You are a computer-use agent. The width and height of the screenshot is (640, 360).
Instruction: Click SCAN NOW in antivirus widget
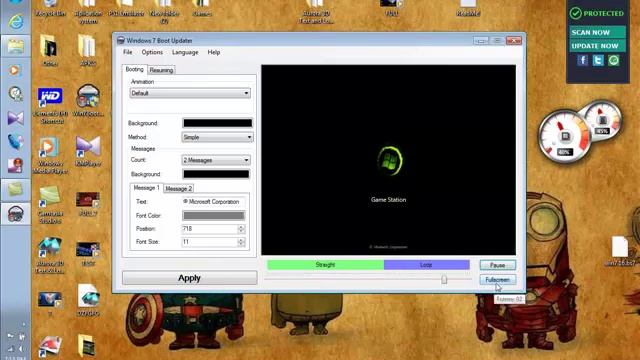(x=597, y=32)
